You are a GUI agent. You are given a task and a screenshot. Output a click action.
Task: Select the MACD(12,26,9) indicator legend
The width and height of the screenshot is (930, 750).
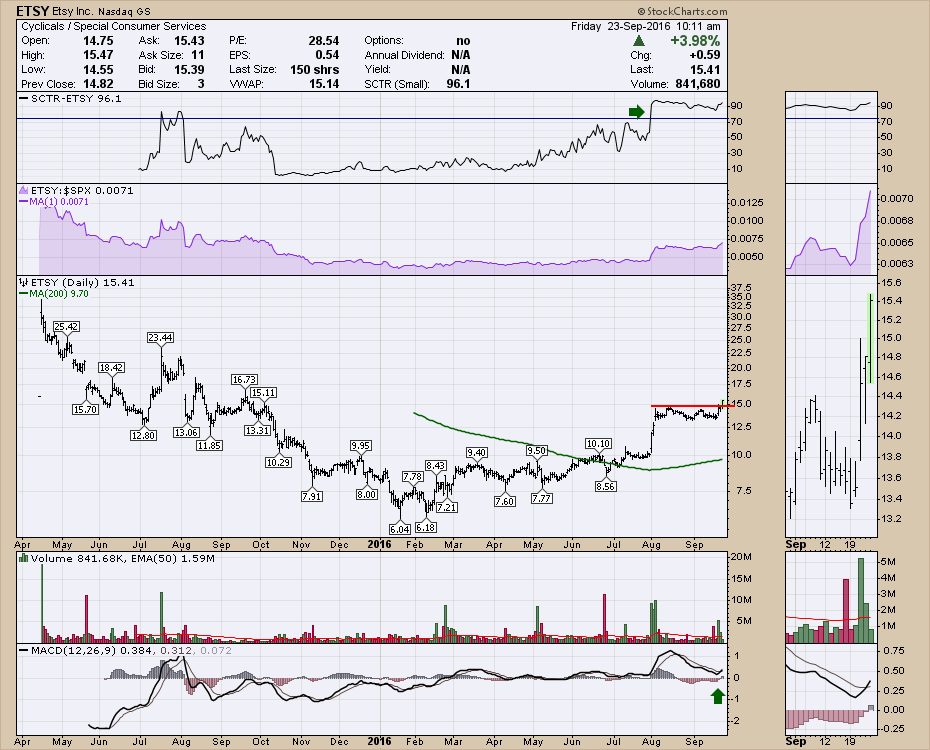[x=67, y=651]
